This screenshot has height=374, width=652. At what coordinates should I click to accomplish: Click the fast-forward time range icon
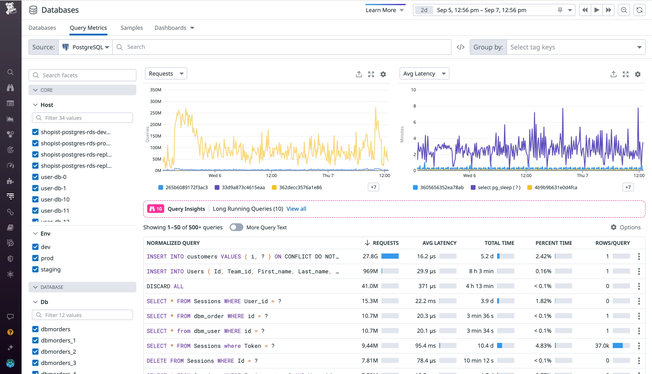(608, 10)
